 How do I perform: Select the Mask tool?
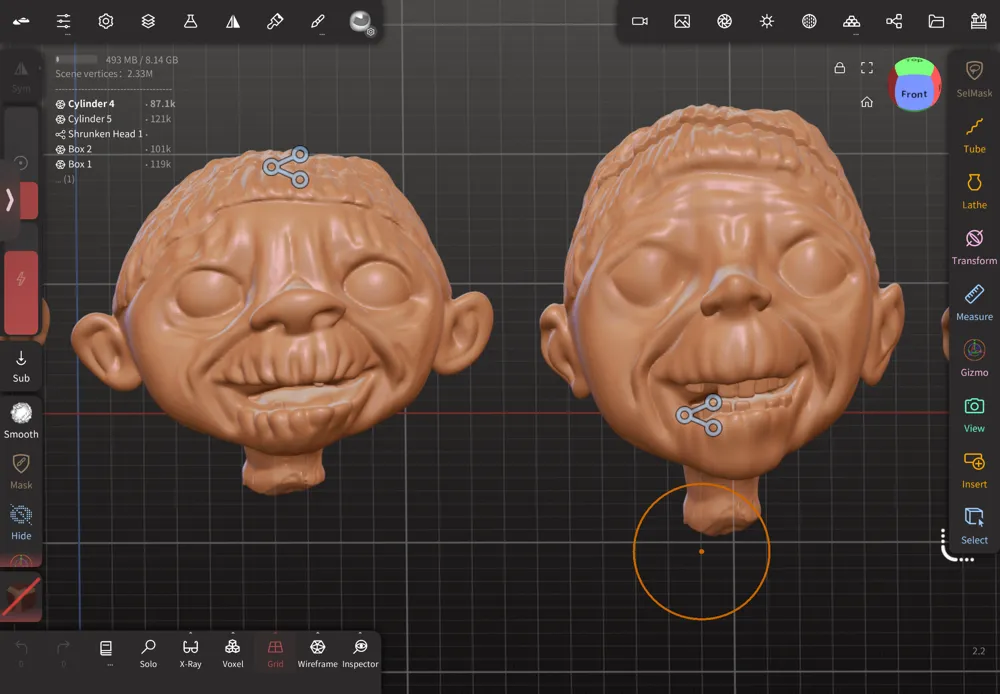click(21, 471)
